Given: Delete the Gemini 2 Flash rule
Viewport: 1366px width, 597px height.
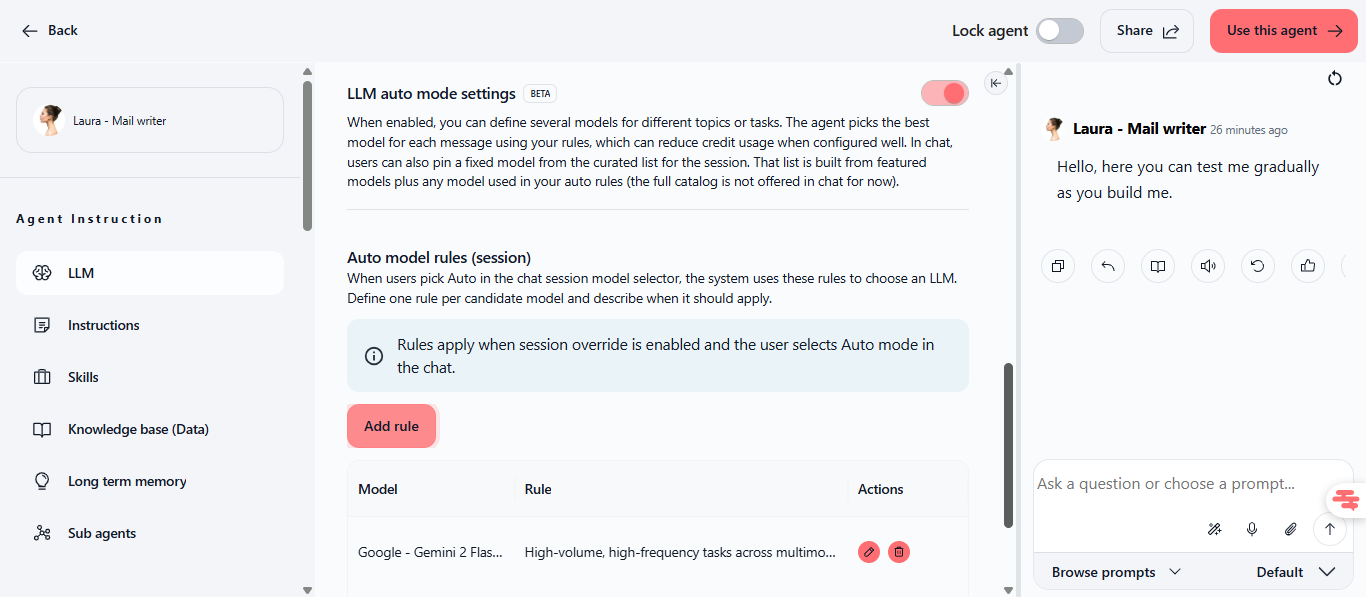Looking at the screenshot, I should [899, 552].
